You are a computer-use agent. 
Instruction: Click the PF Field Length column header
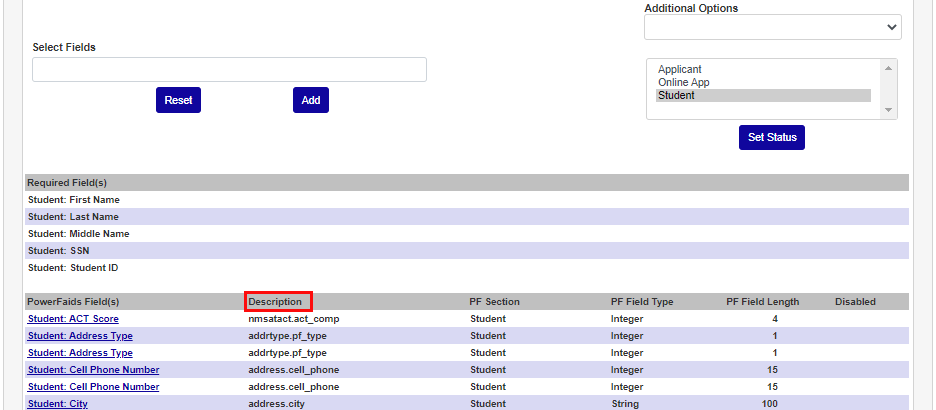pos(762,301)
